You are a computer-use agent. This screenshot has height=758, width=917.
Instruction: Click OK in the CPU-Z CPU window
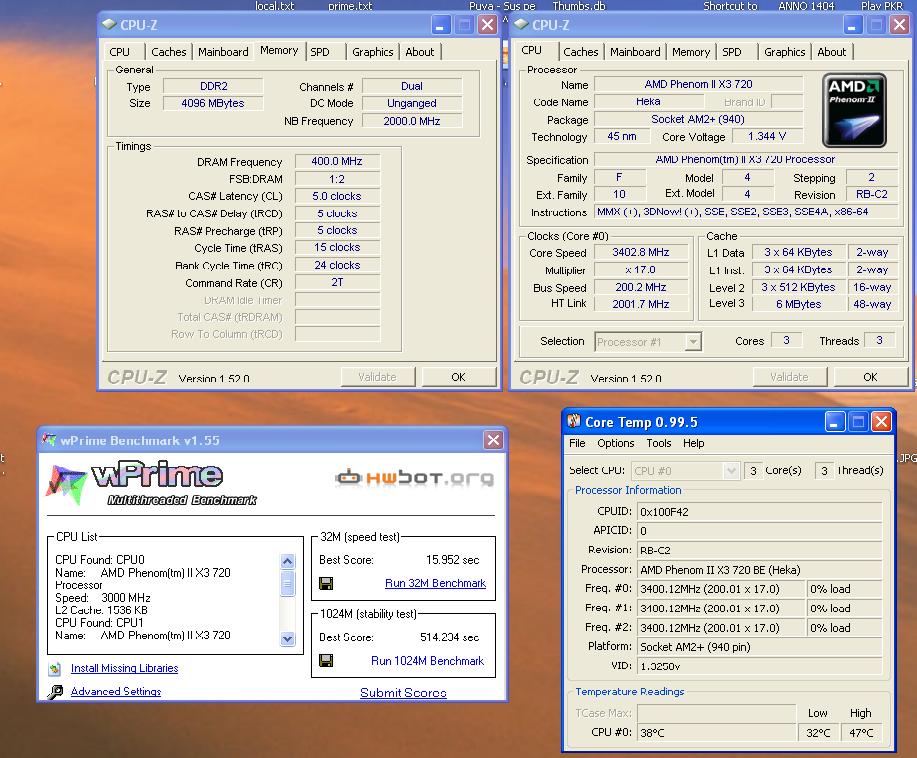pos(870,377)
